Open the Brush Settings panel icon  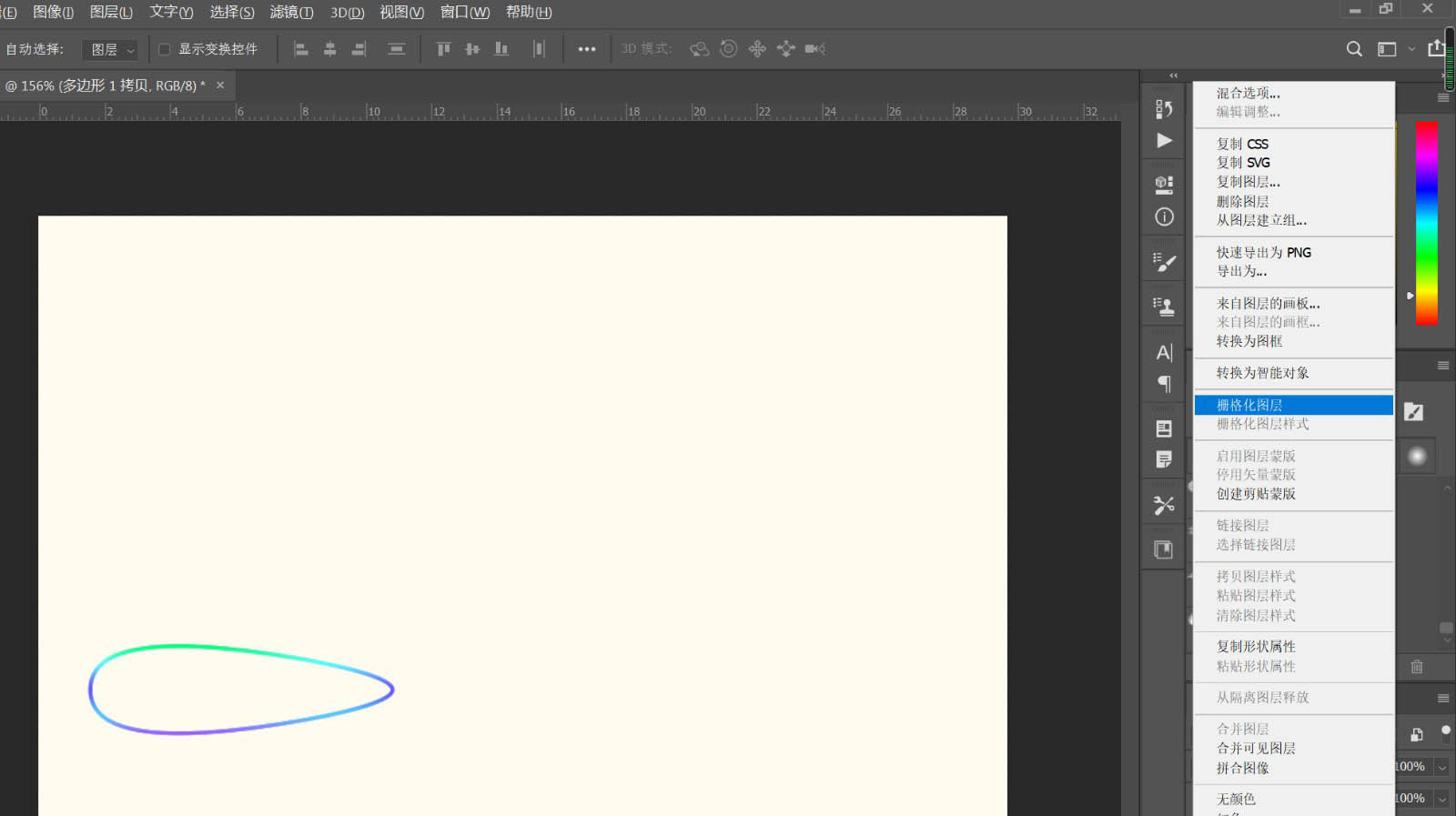[1164, 263]
